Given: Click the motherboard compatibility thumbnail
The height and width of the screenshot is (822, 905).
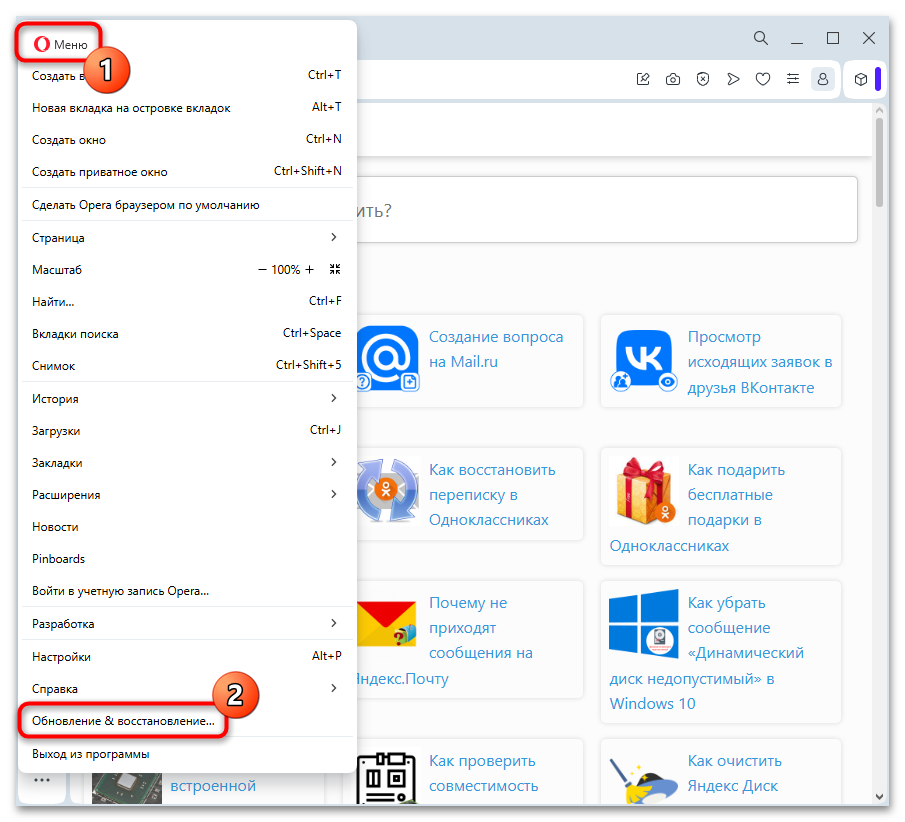Looking at the screenshot, I should pyautogui.click(x=386, y=777).
